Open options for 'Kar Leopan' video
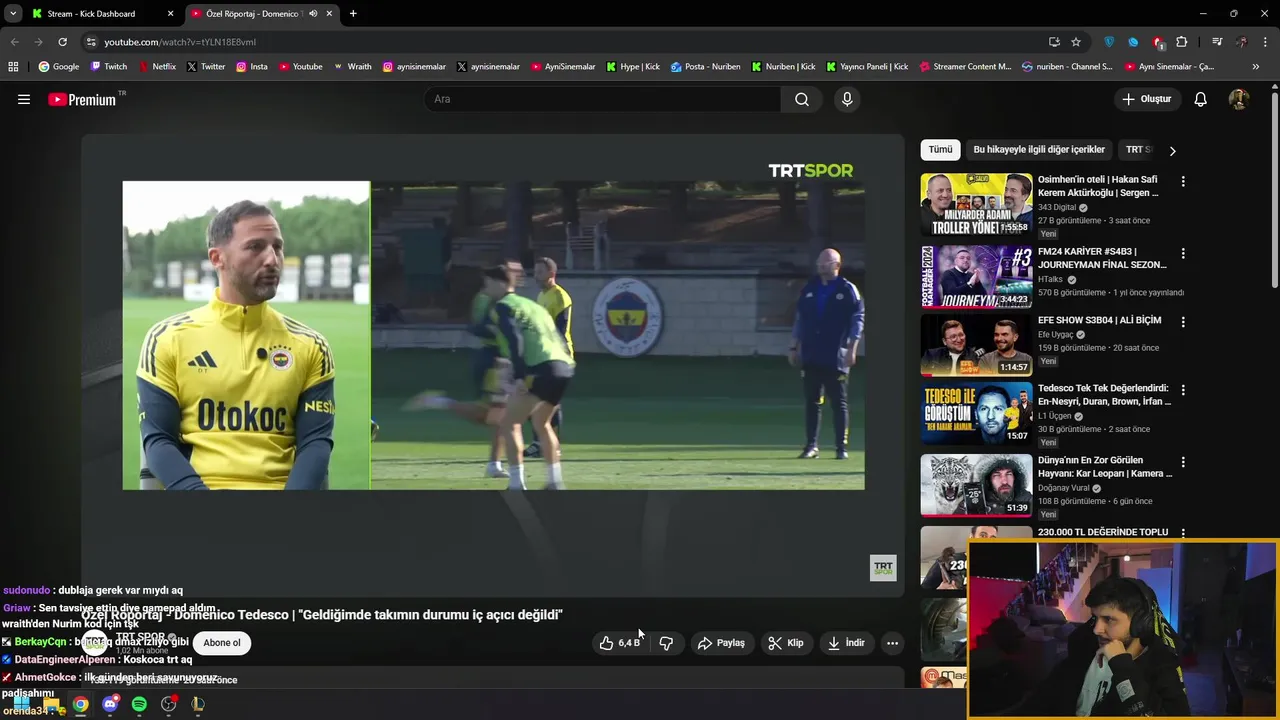This screenshot has width=1280, height=720. [x=1183, y=462]
